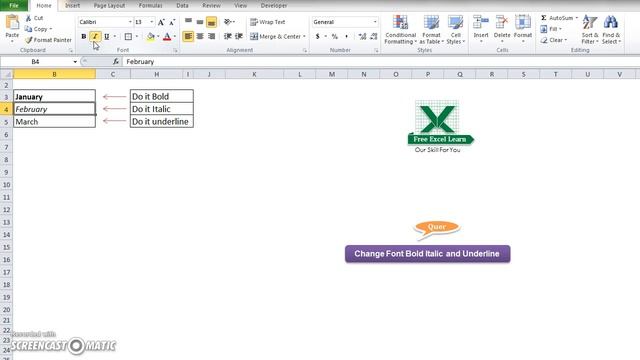Switch to the Insert tab
640x360 pixels.
tap(73, 6)
